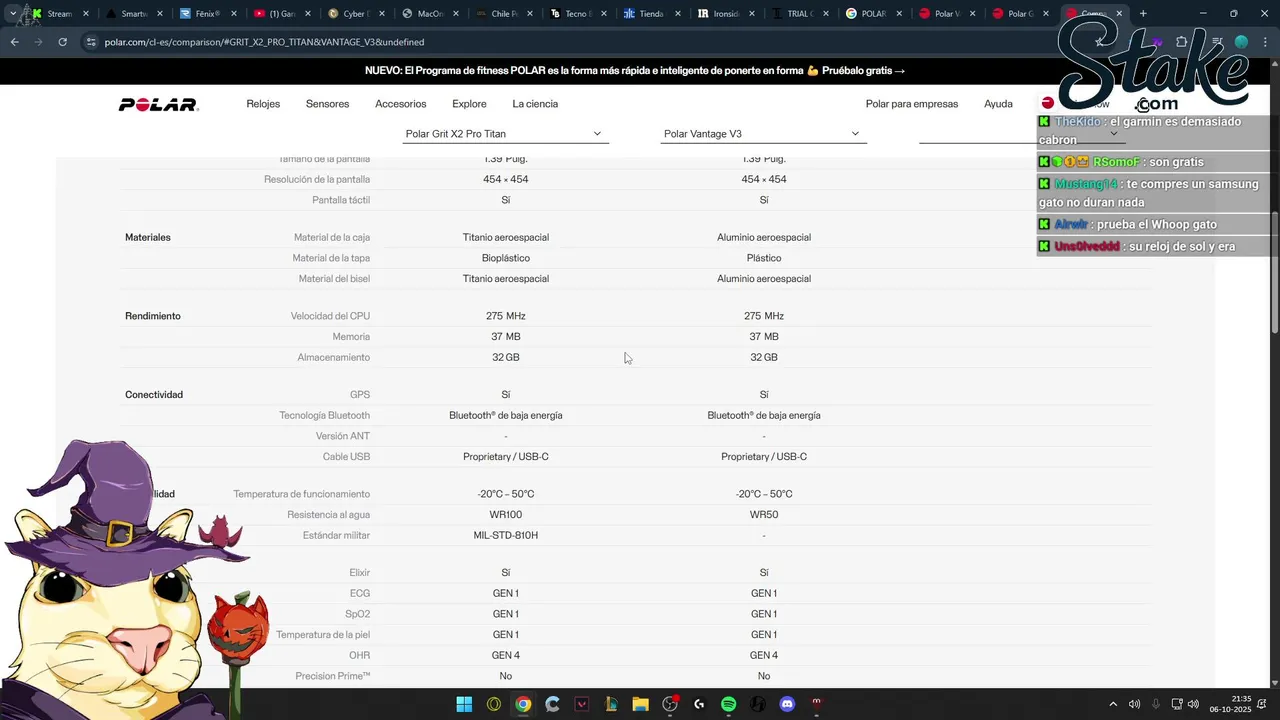Open the Accesorios menu

coord(400,104)
